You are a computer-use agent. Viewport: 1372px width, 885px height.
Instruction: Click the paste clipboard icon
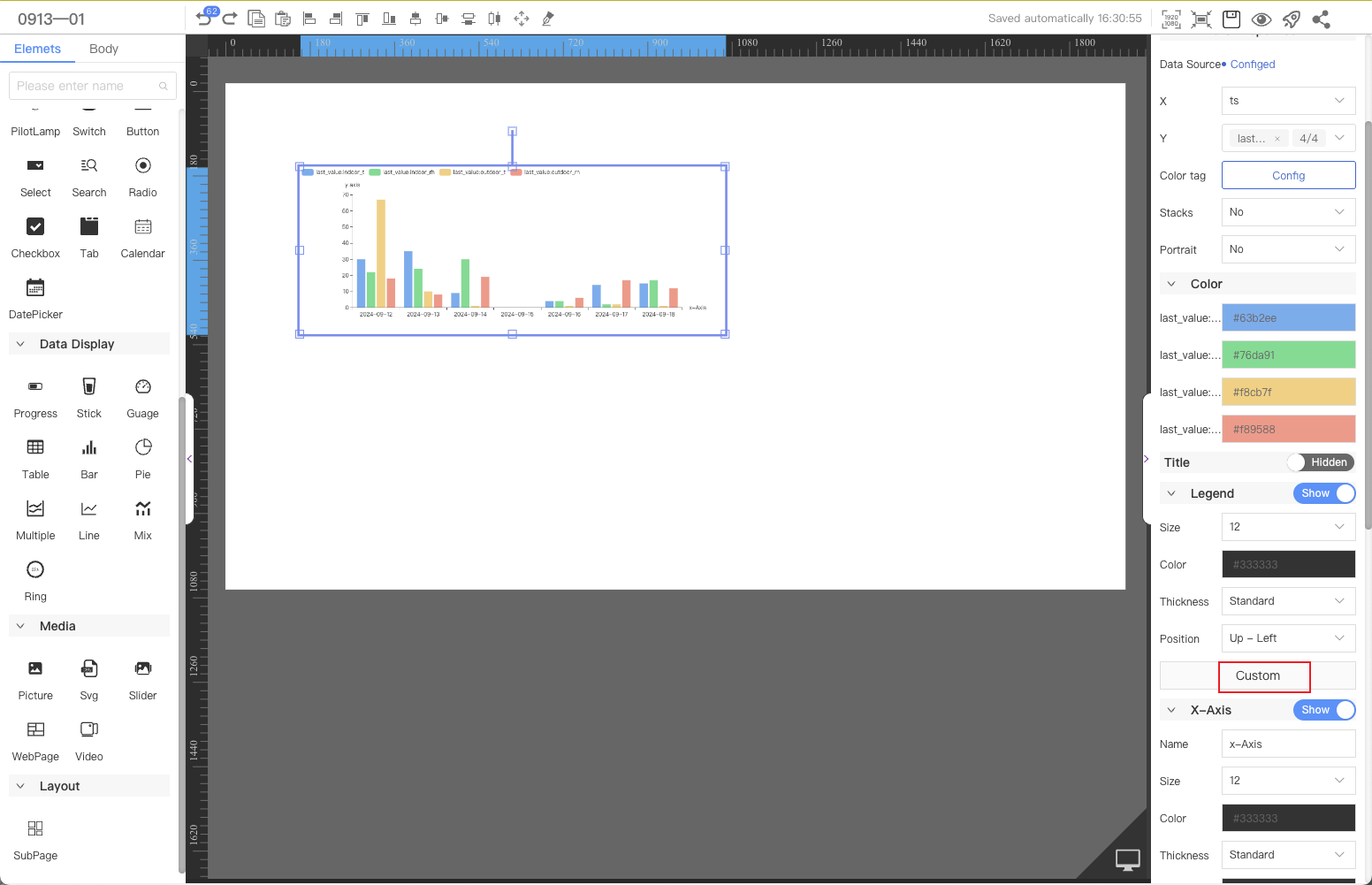[x=283, y=19]
